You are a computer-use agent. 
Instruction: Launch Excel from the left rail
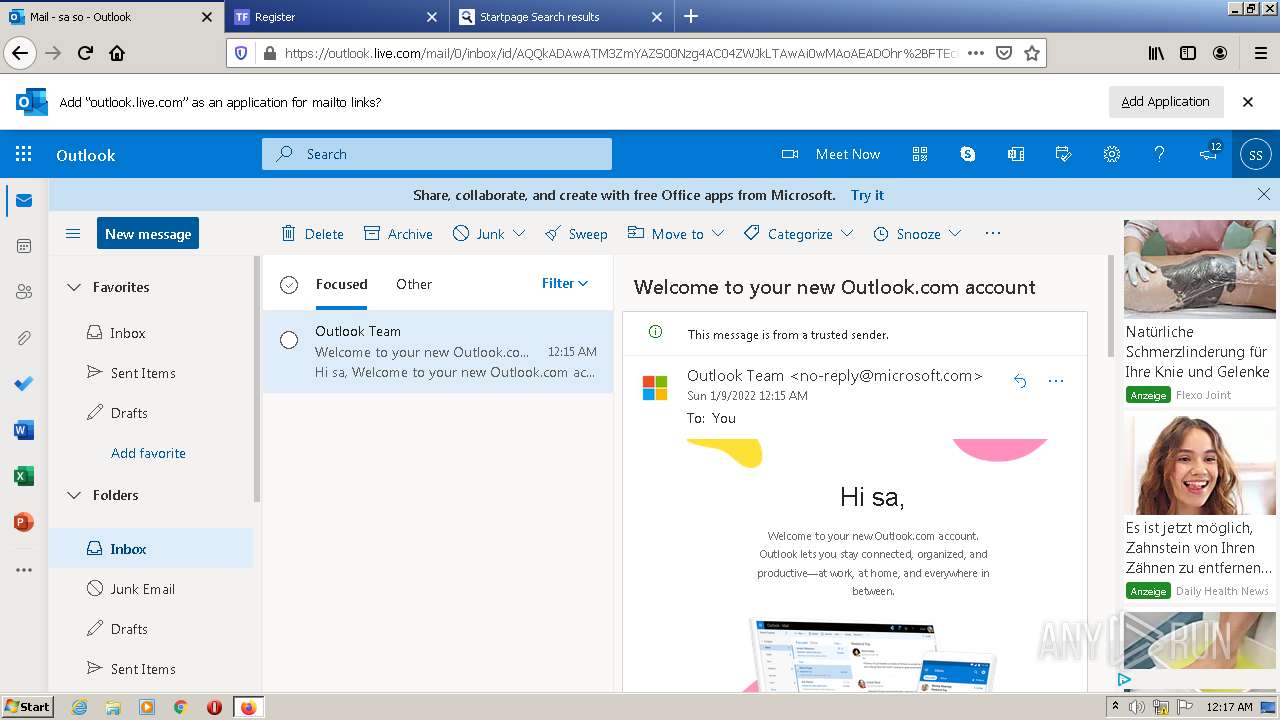click(x=24, y=476)
